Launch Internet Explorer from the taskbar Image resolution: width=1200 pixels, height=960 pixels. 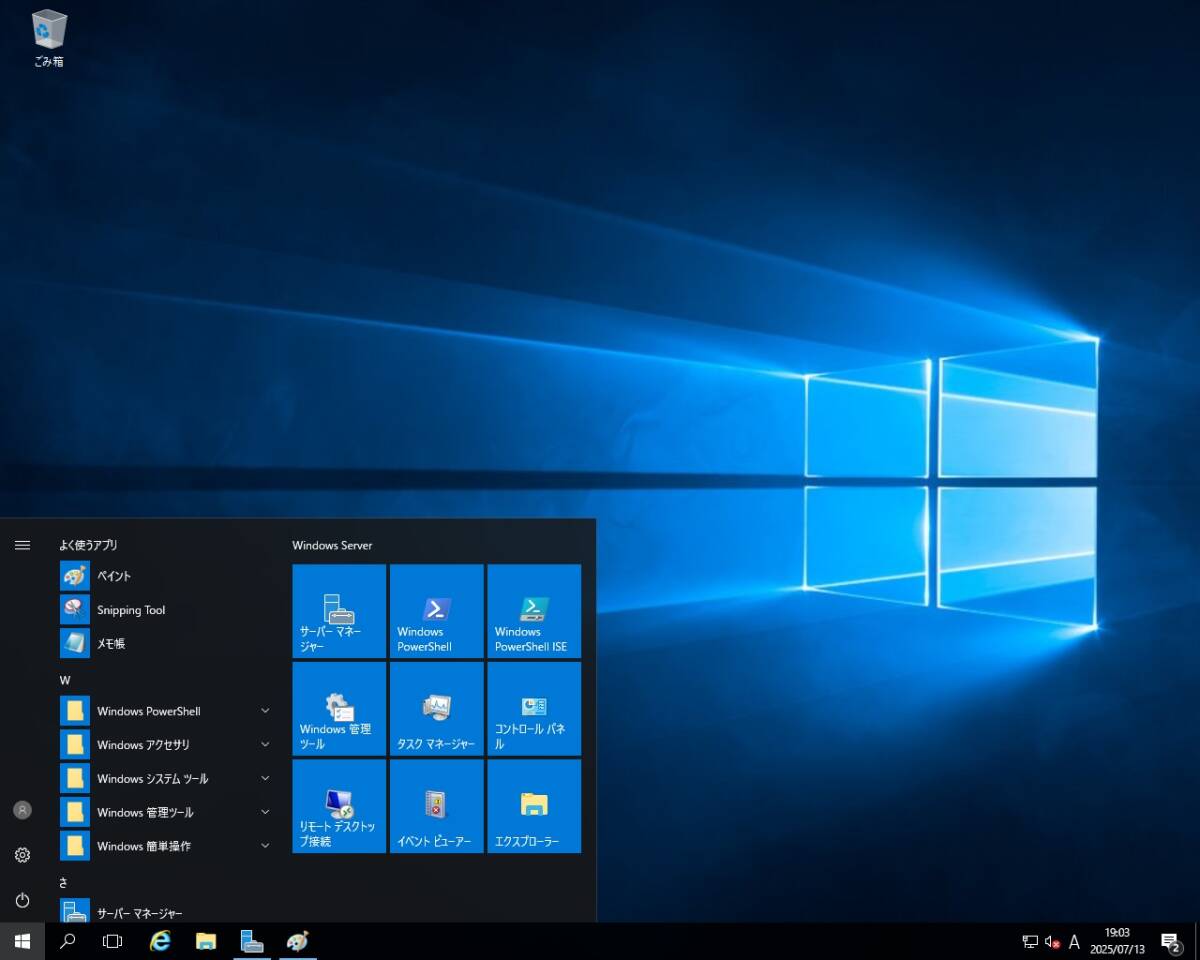(x=160, y=941)
